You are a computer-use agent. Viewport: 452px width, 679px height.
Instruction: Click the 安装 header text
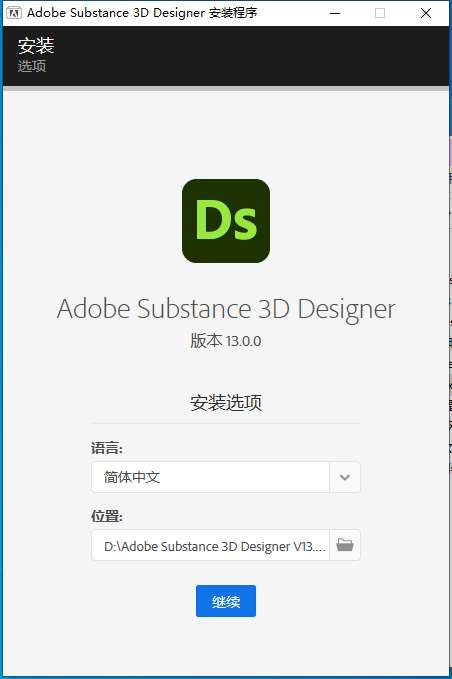point(36,46)
